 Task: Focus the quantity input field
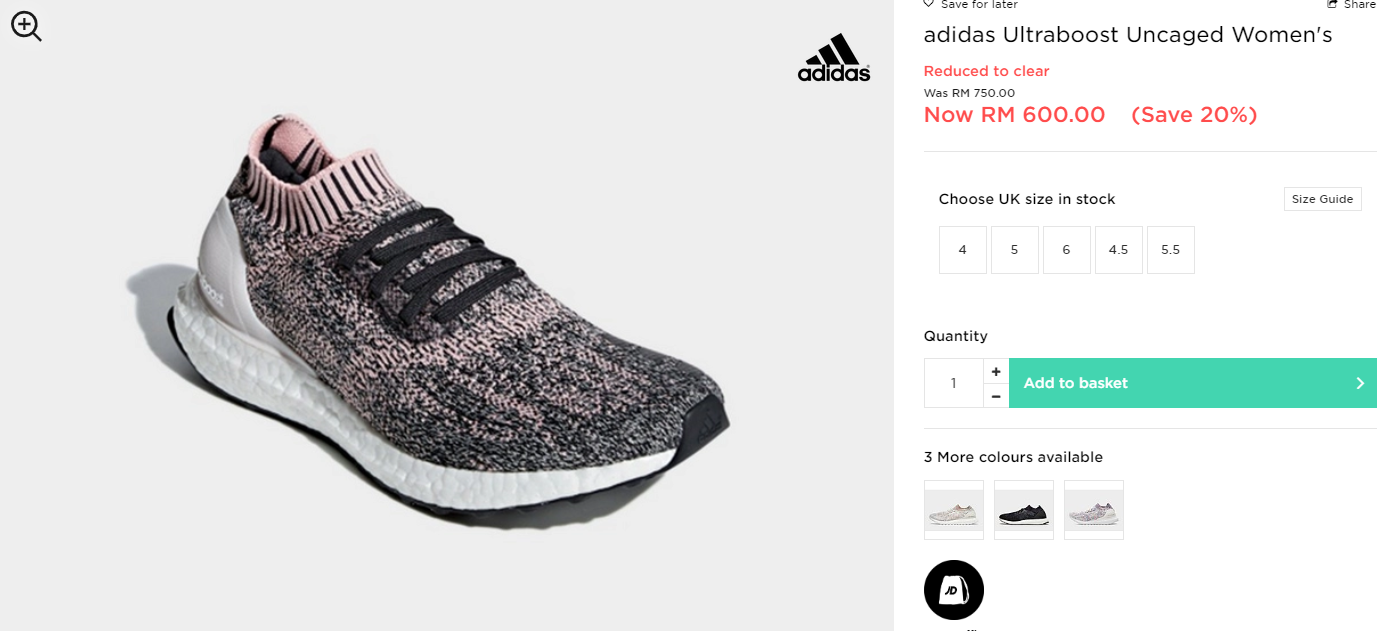[954, 383]
